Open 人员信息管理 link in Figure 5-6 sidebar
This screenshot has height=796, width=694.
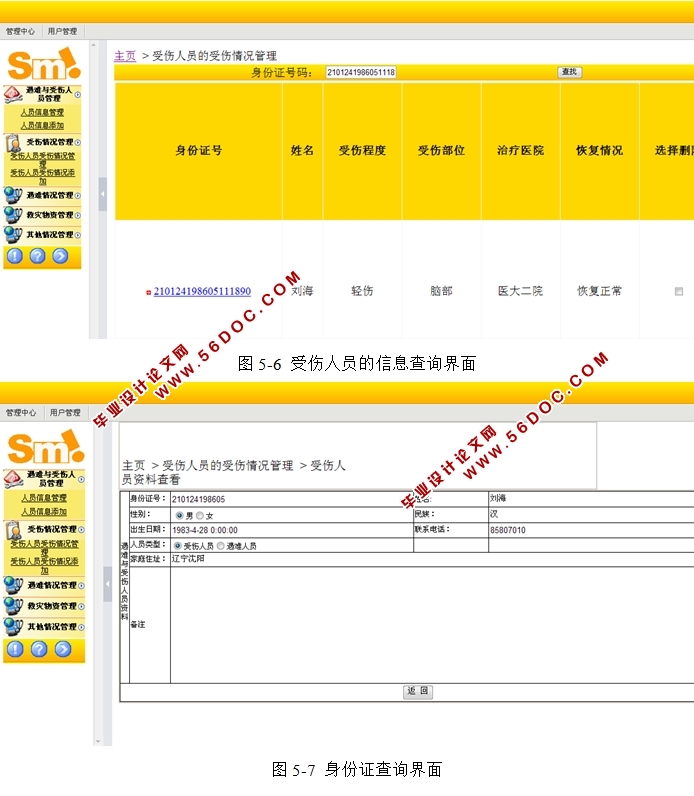[x=42, y=112]
